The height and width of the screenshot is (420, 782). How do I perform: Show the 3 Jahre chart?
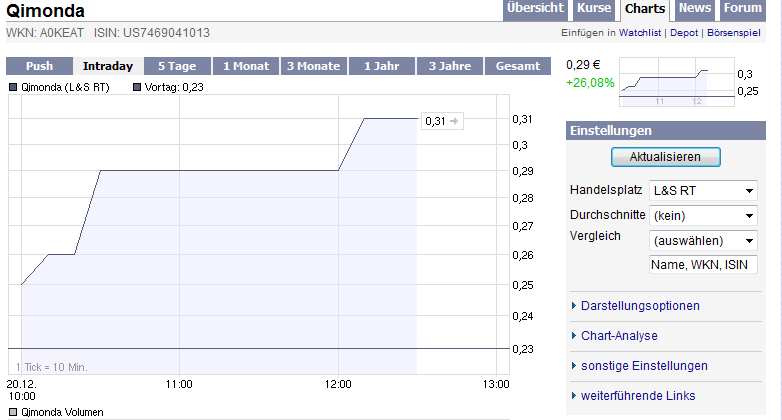(x=450, y=66)
